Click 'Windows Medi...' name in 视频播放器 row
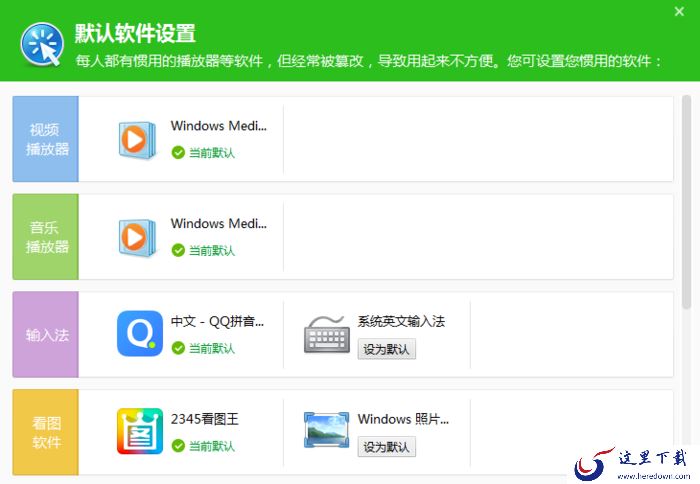 [219, 126]
